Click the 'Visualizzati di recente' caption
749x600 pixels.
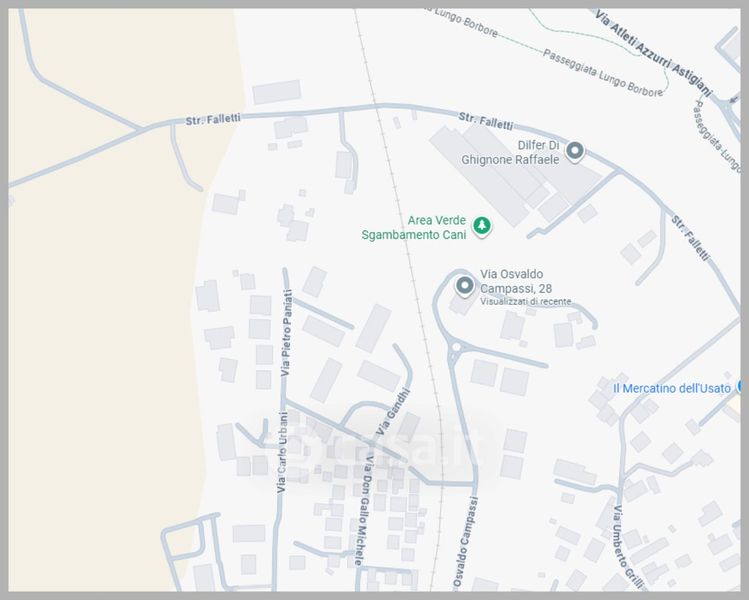[525, 301]
